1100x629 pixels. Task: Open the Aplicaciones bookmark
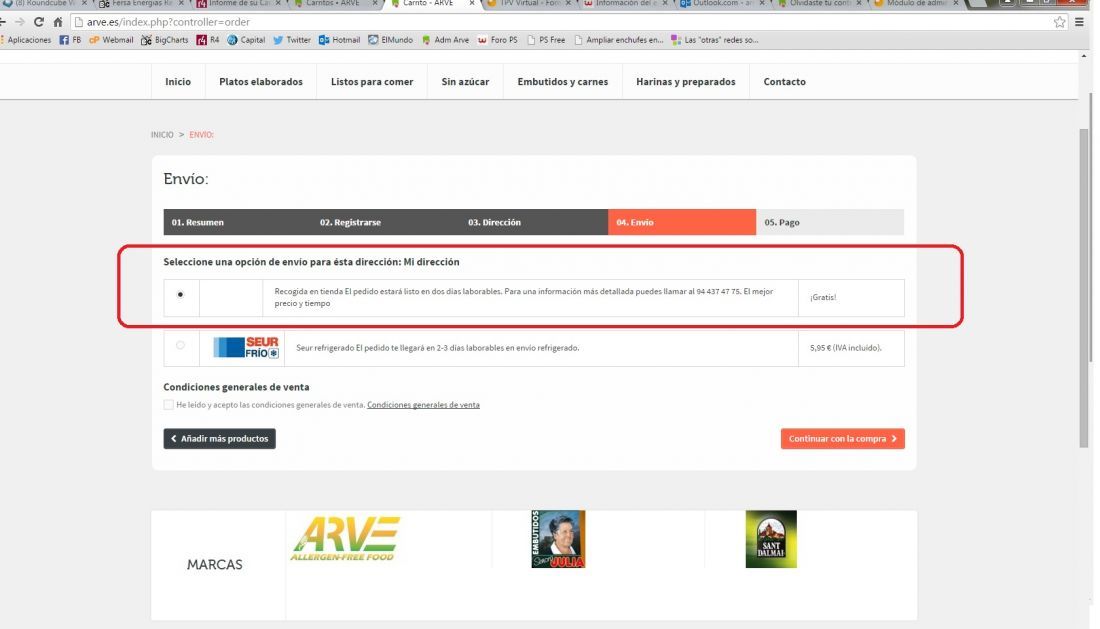[x=27, y=40]
